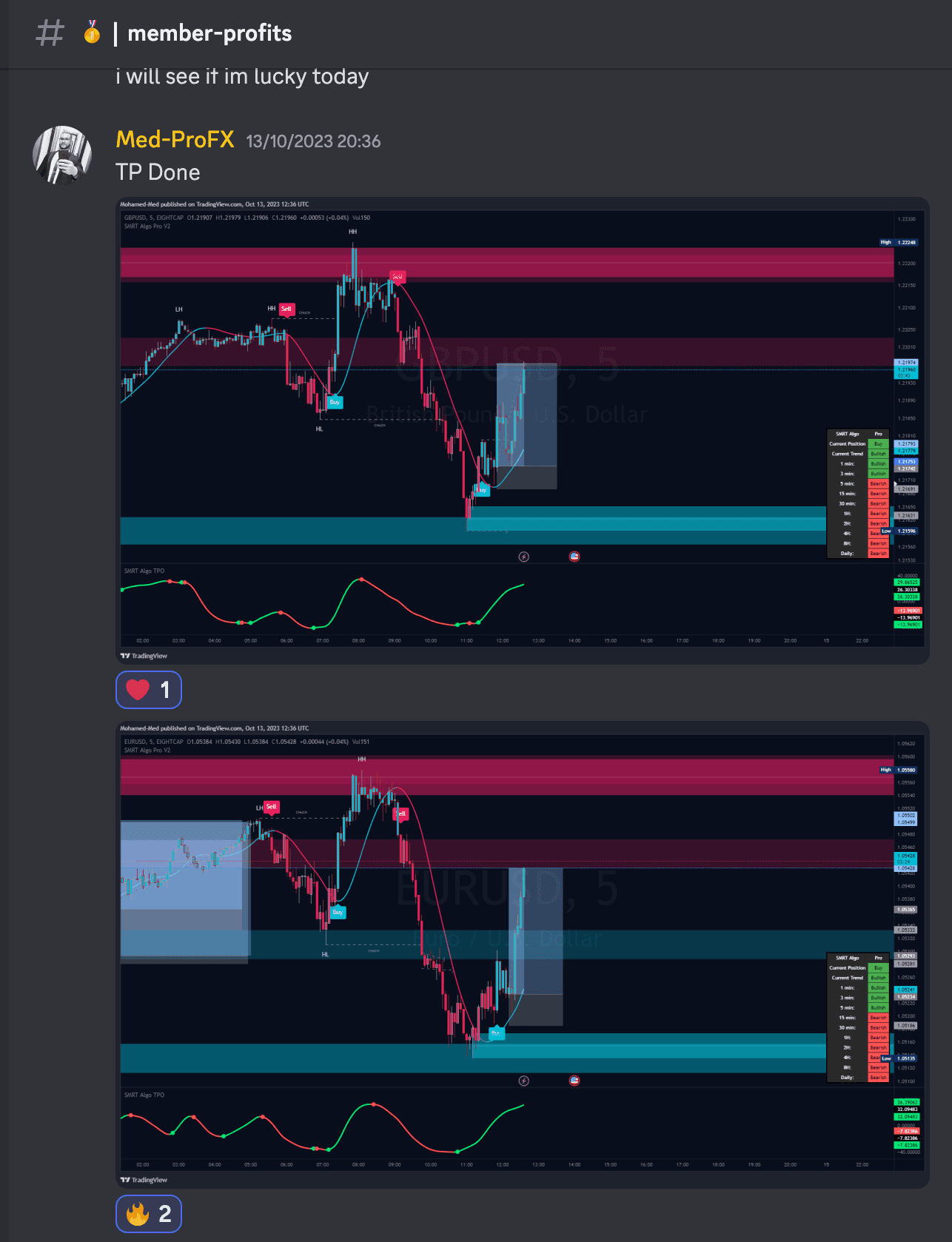Click the channel hash icon in header

(50, 33)
